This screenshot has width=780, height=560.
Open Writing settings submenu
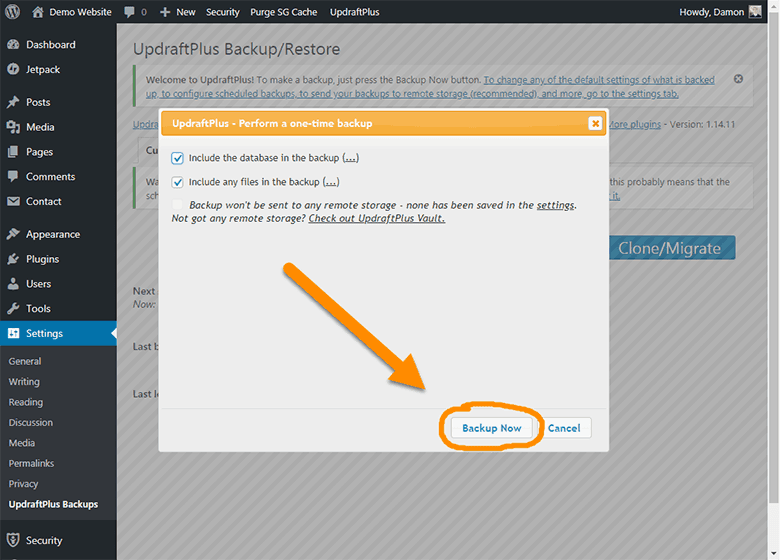coord(24,381)
